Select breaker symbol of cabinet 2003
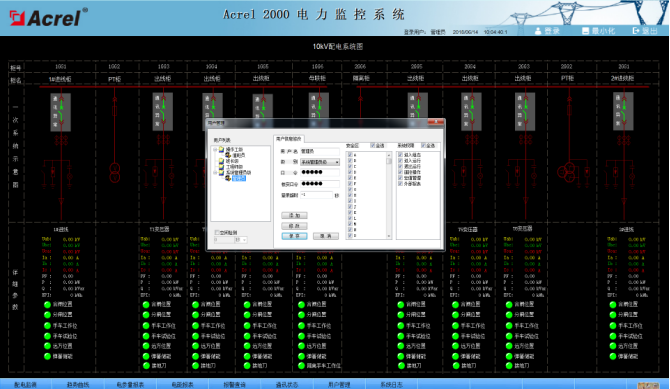This screenshot has width=670, height=389. pos(525,111)
